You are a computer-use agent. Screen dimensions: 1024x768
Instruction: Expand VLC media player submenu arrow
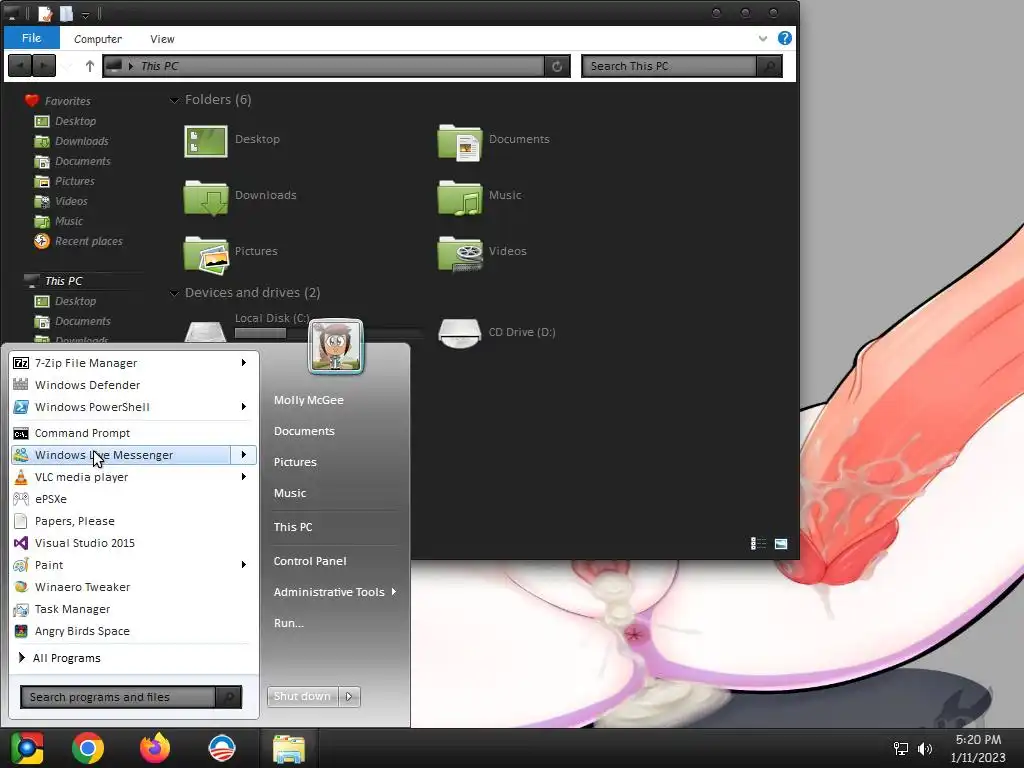[244, 477]
